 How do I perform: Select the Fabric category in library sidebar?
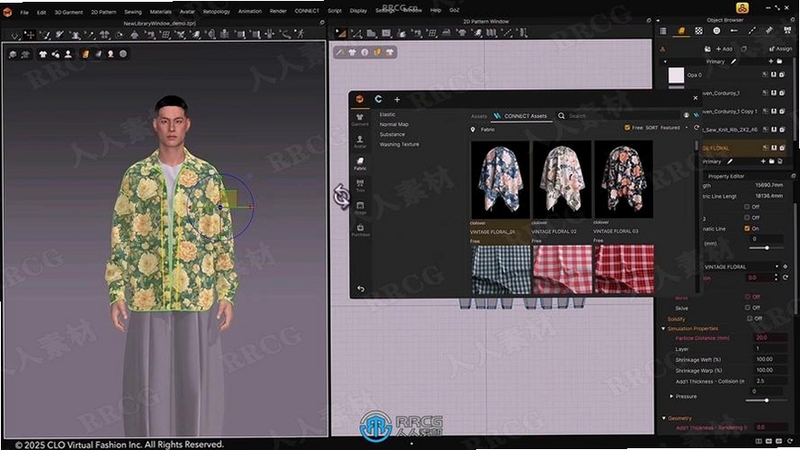pyautogui.click(x=360, y=163)
